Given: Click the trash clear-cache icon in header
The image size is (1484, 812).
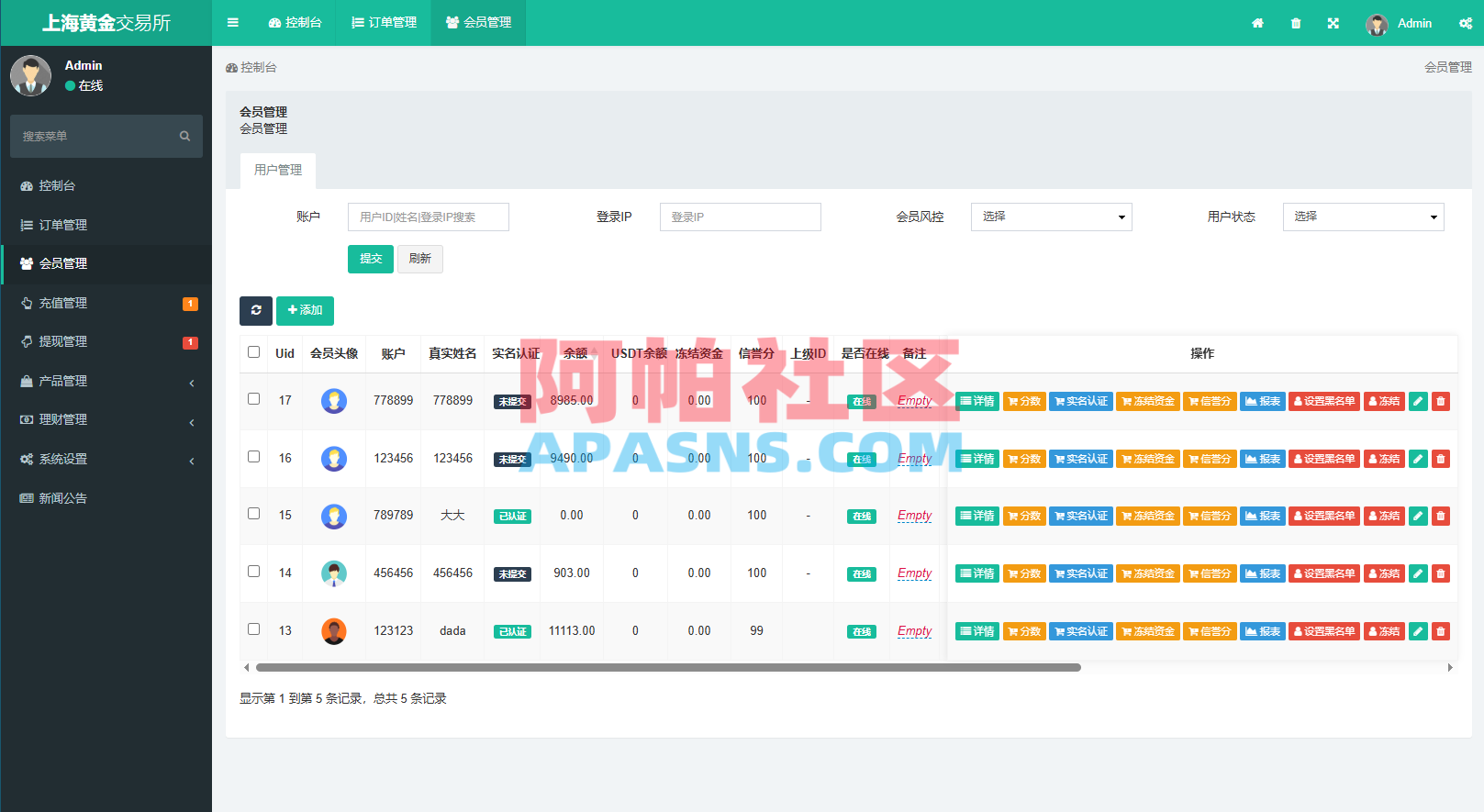Looking at the screenshot, I should coord(1296,23).
